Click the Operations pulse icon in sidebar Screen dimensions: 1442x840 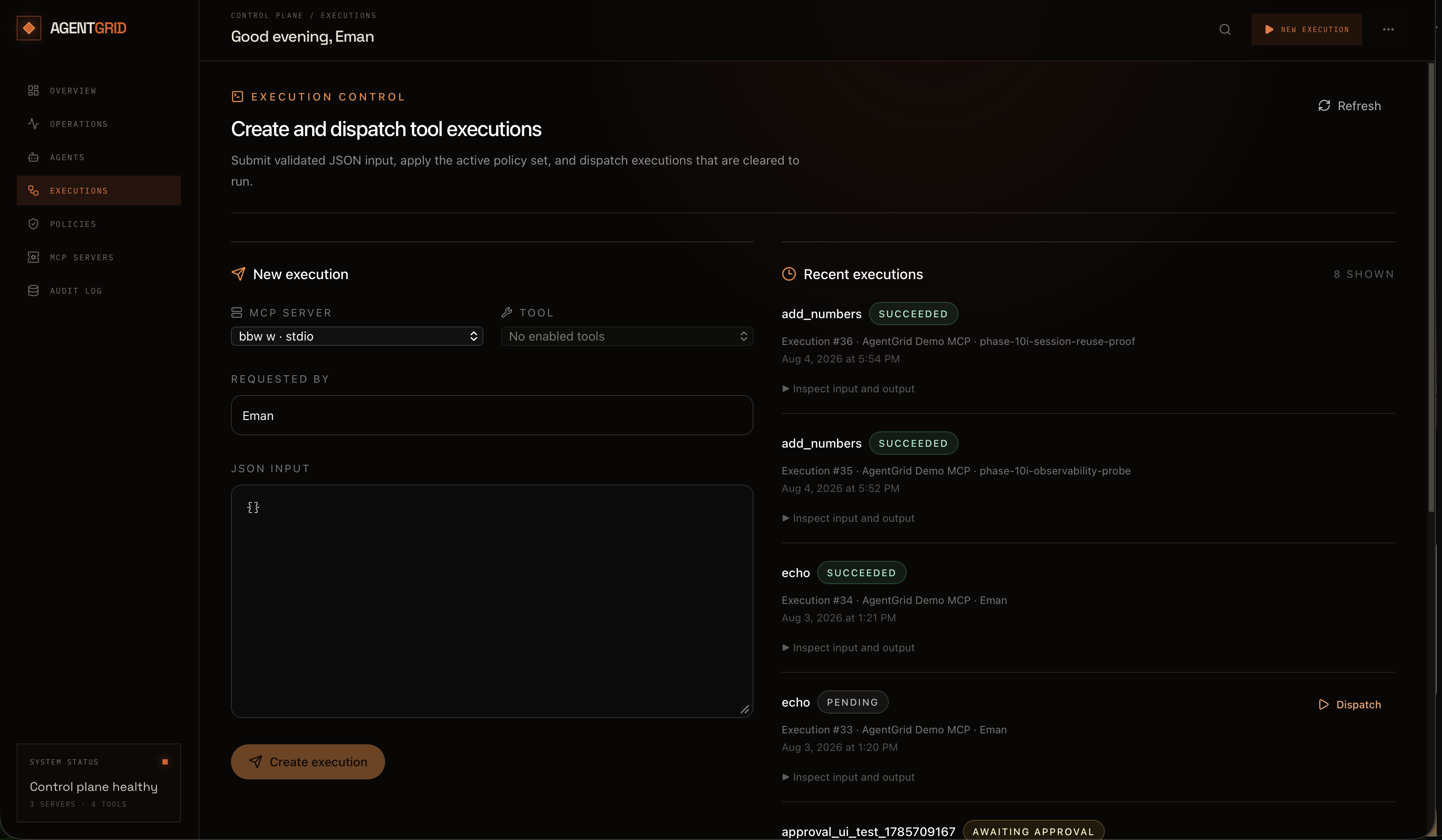pos(33,123)
